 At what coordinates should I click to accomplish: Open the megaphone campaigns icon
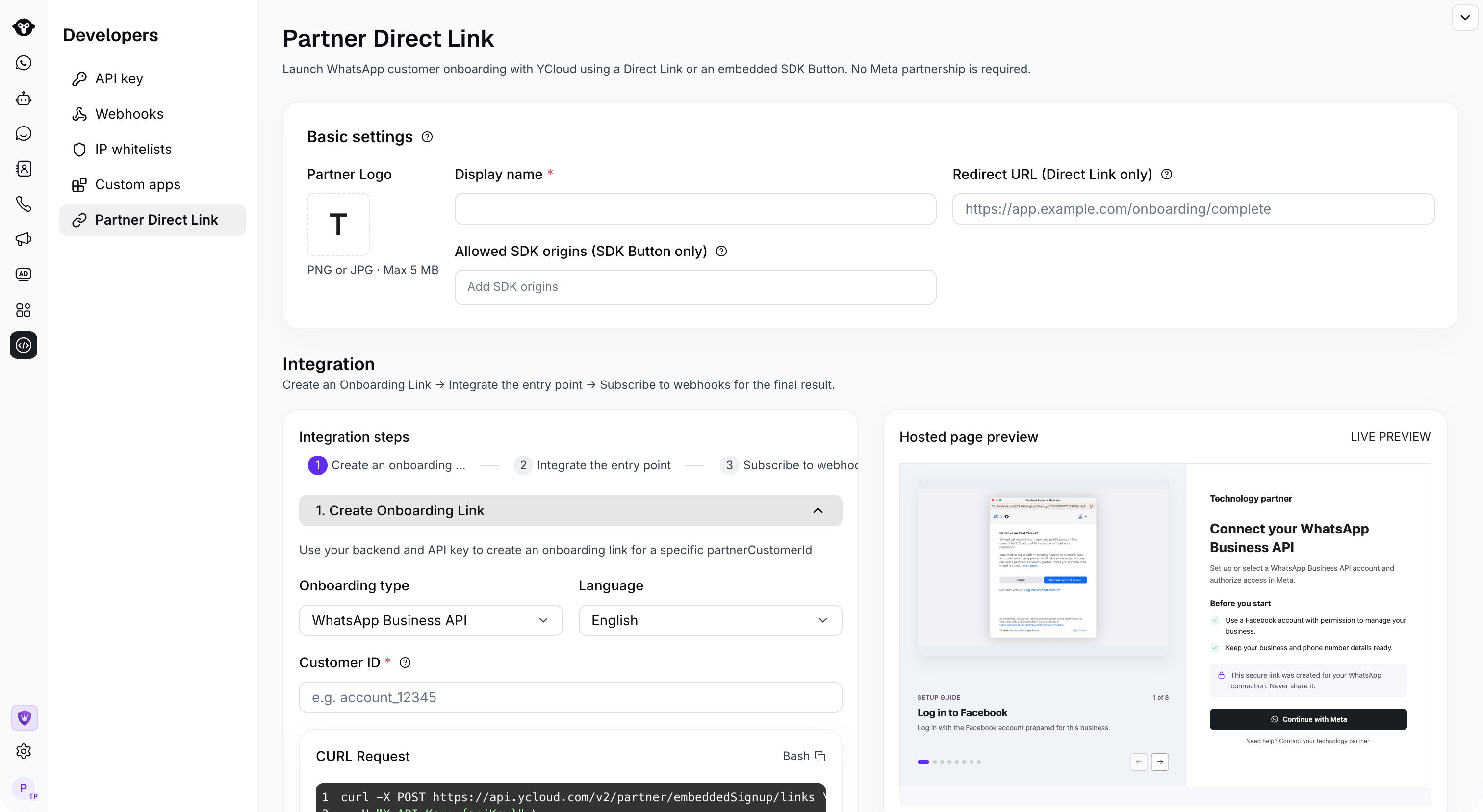pyautogui.click(x=24, y=239)
